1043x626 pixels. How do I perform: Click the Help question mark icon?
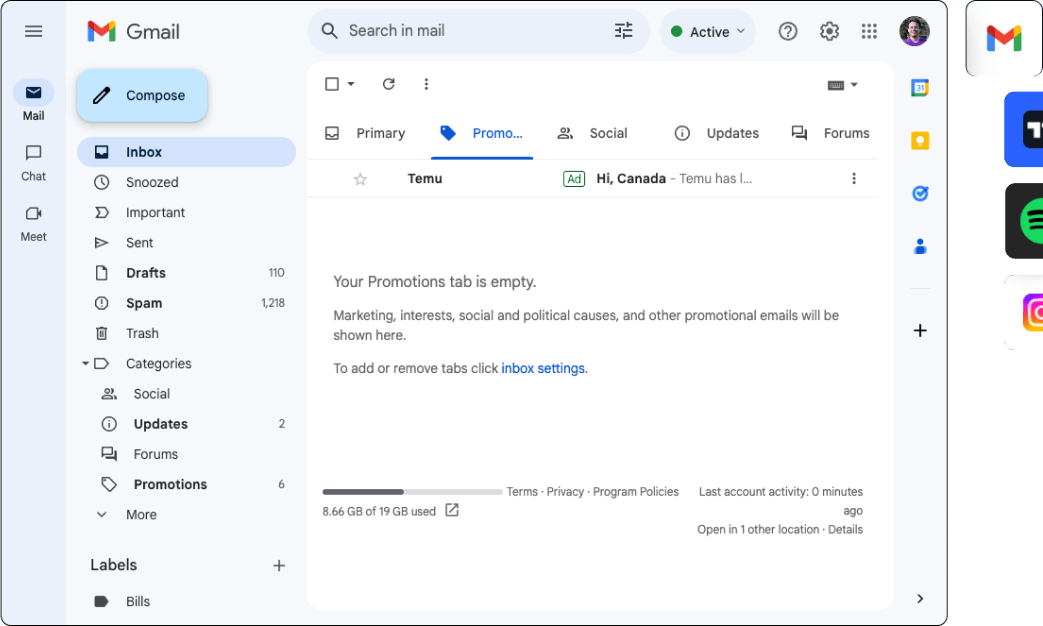point(788,31)
